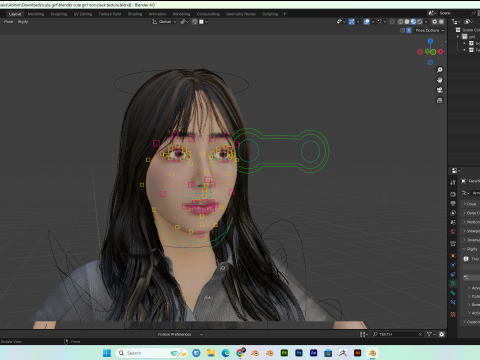480x360 pixels.
Task: Open the Global transform orientation dropdown
Action: [164, 22]
